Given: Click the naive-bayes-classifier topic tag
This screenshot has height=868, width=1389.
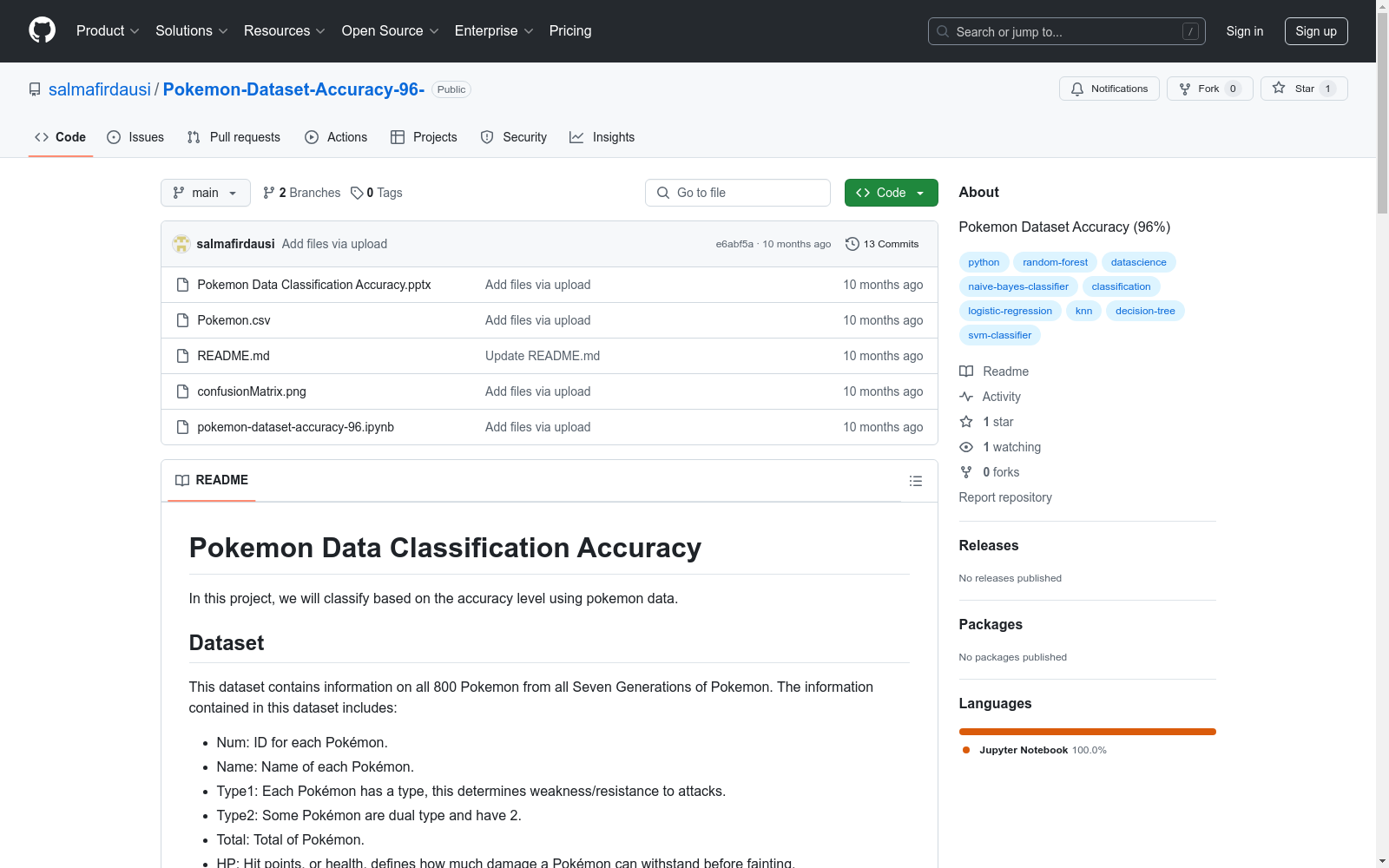Looking at the screenshot, I should [x=1018, y=286].
